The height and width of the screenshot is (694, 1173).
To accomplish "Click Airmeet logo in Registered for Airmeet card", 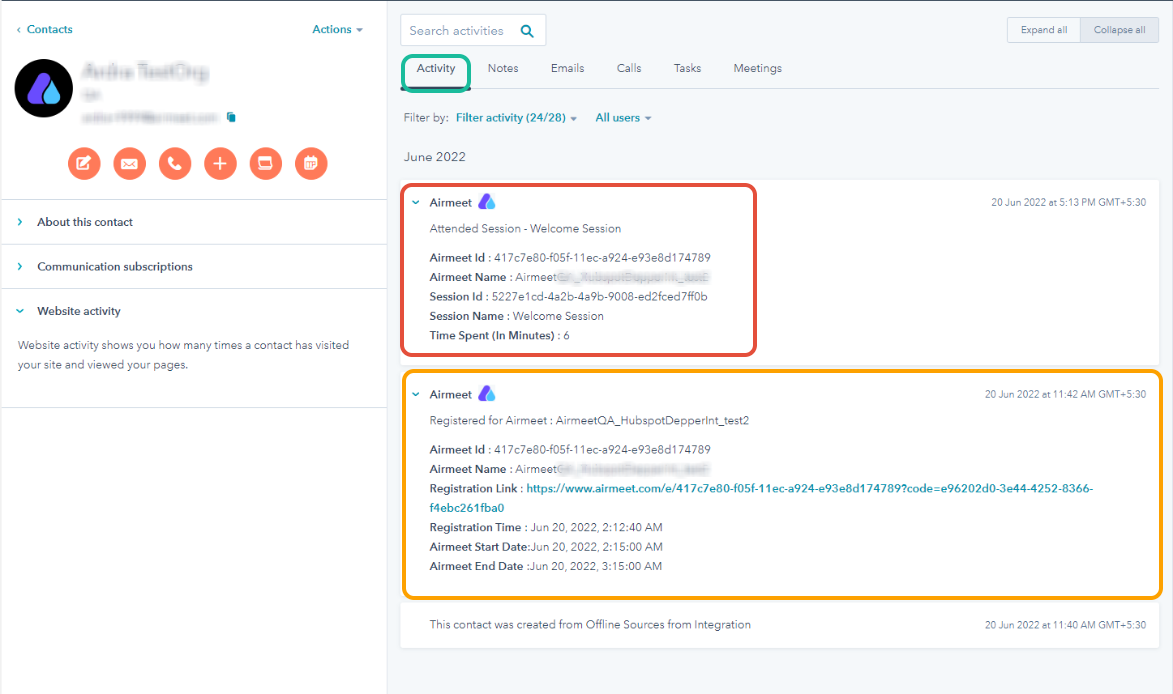I will tap(487, 393).
